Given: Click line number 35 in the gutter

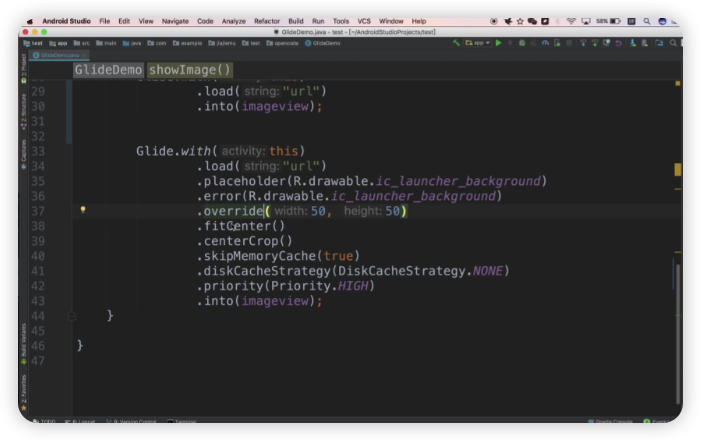Looking at the screenshot, I should 38,181.
